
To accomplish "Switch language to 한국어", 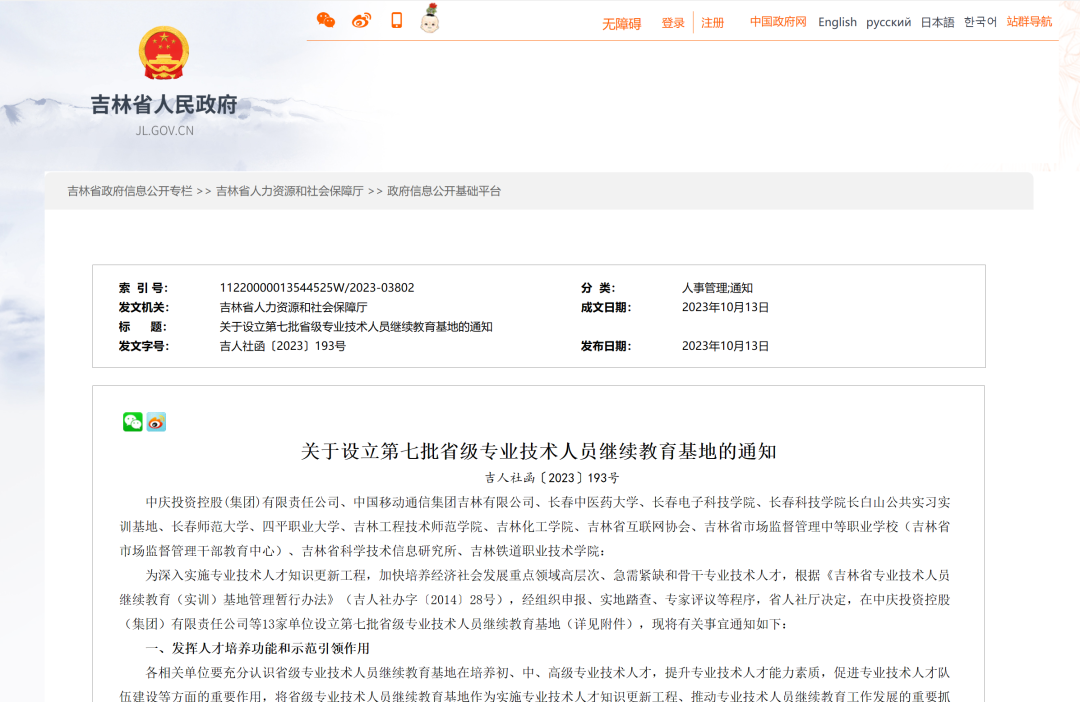I will coord(980,22).
